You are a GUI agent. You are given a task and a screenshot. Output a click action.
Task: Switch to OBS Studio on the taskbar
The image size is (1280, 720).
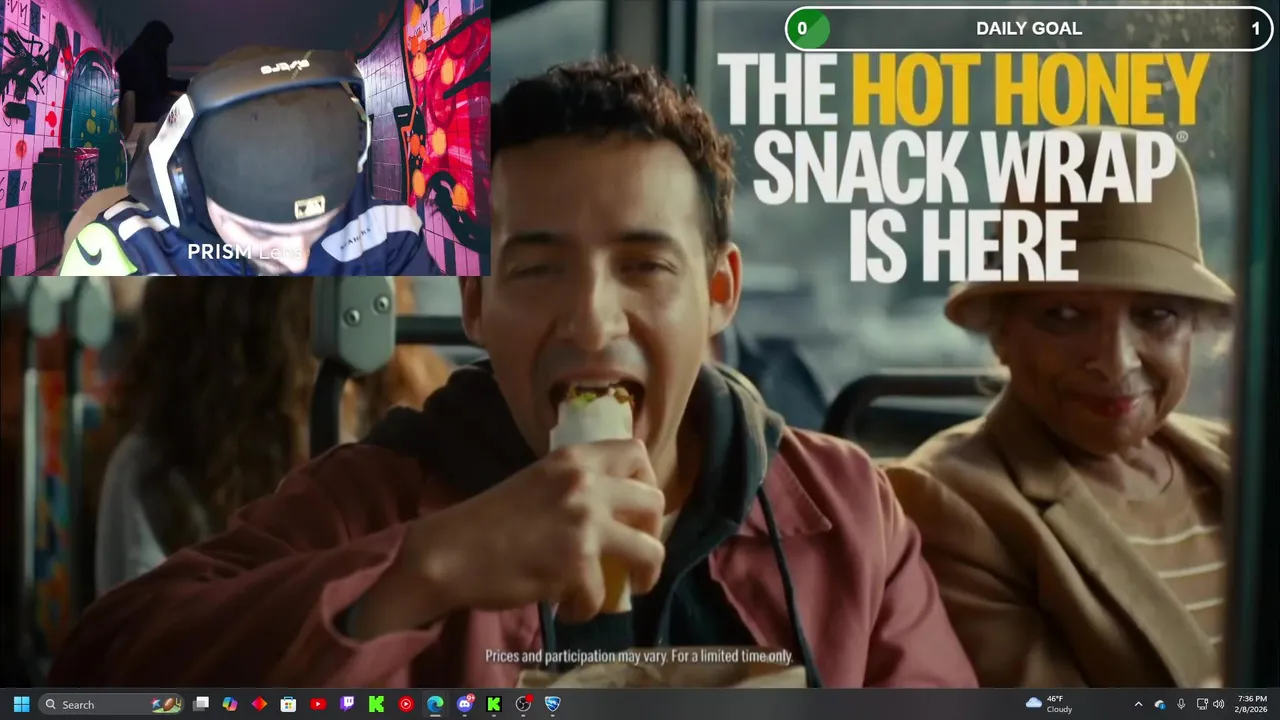[x=523, y=704]
